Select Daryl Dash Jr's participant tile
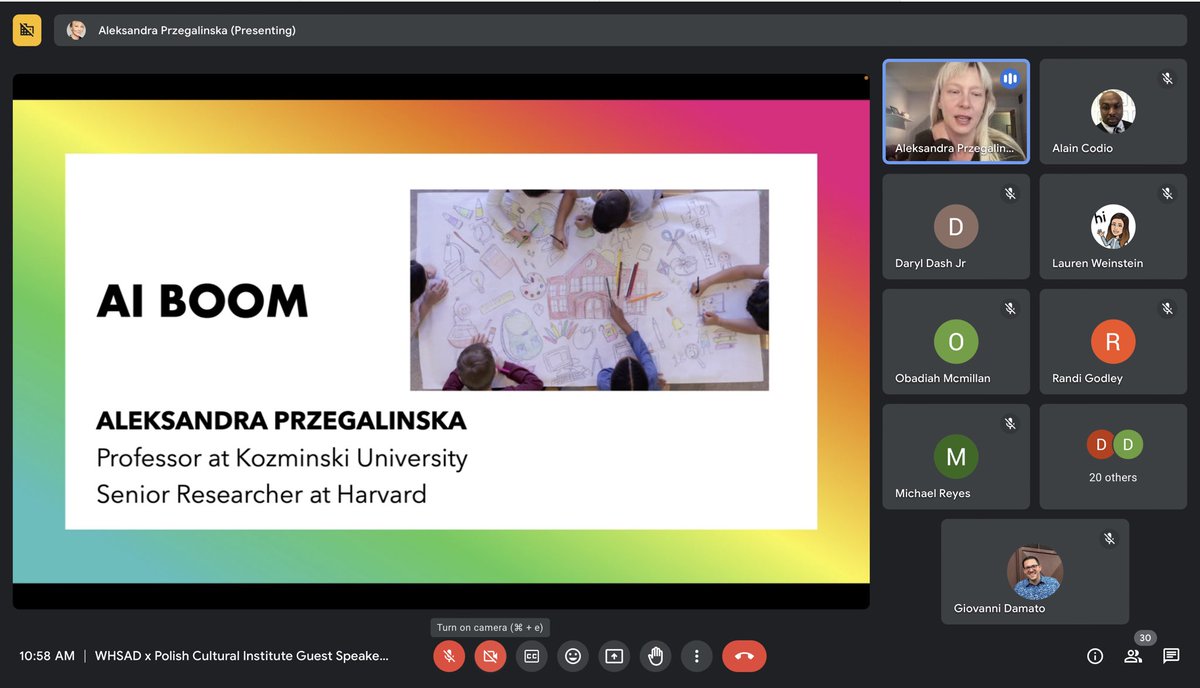This screenshot has width=1200, height=688. [x=956, y=227]
